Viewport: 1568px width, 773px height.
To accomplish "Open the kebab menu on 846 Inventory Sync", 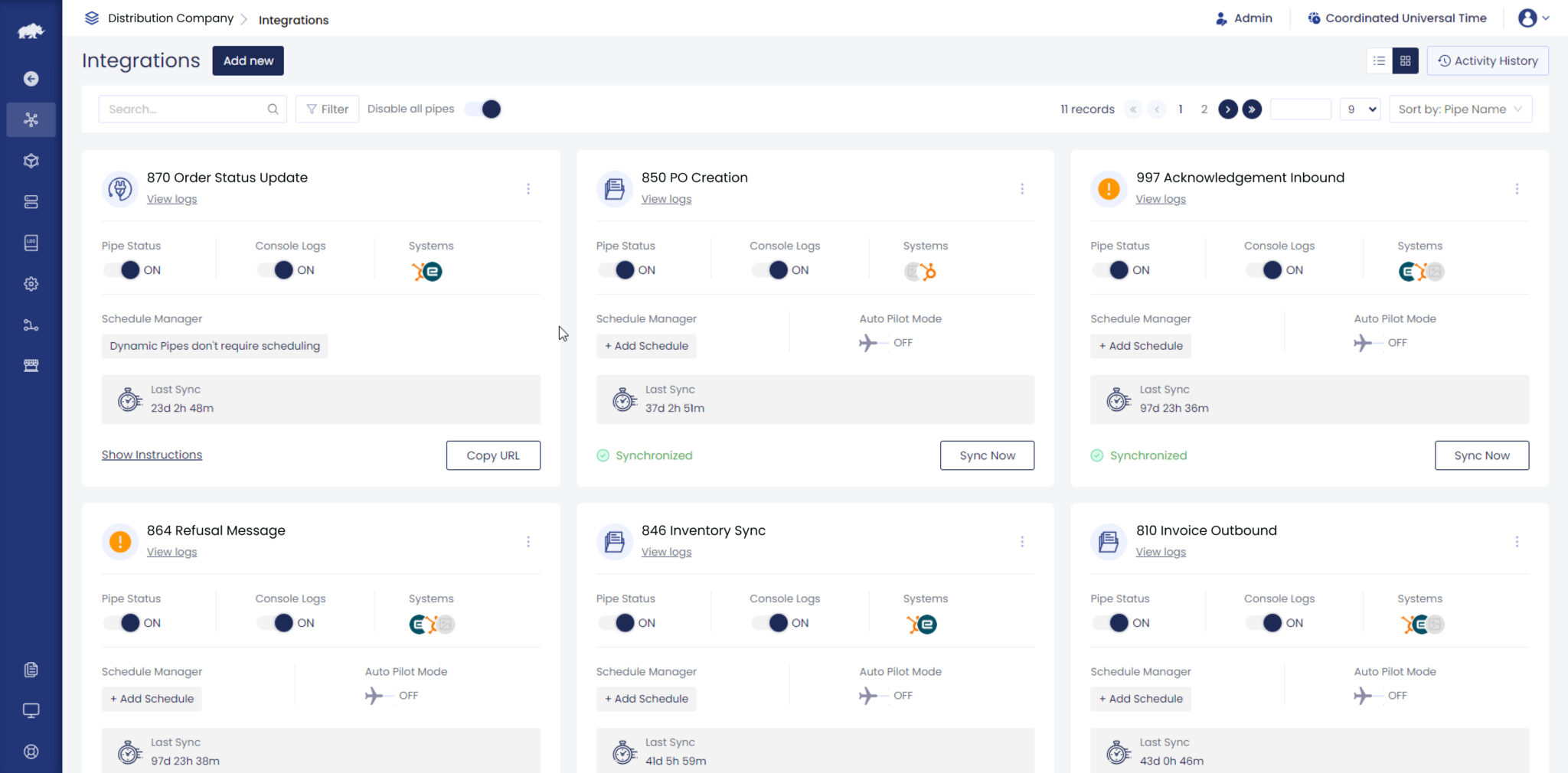I will (1023, 541).
